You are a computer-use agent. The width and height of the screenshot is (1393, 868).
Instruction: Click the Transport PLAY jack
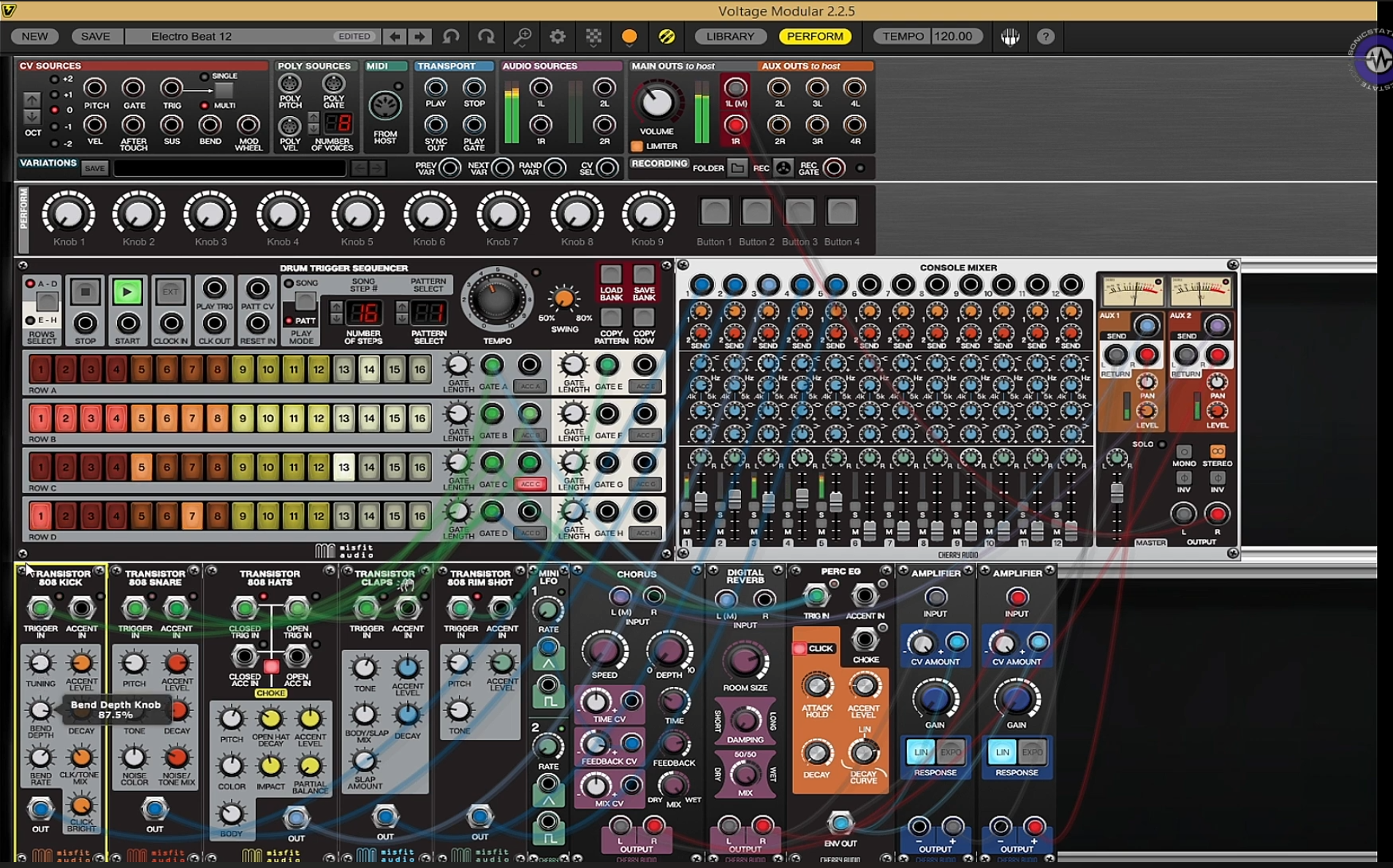pyautogui.click(x=436, y=88)
